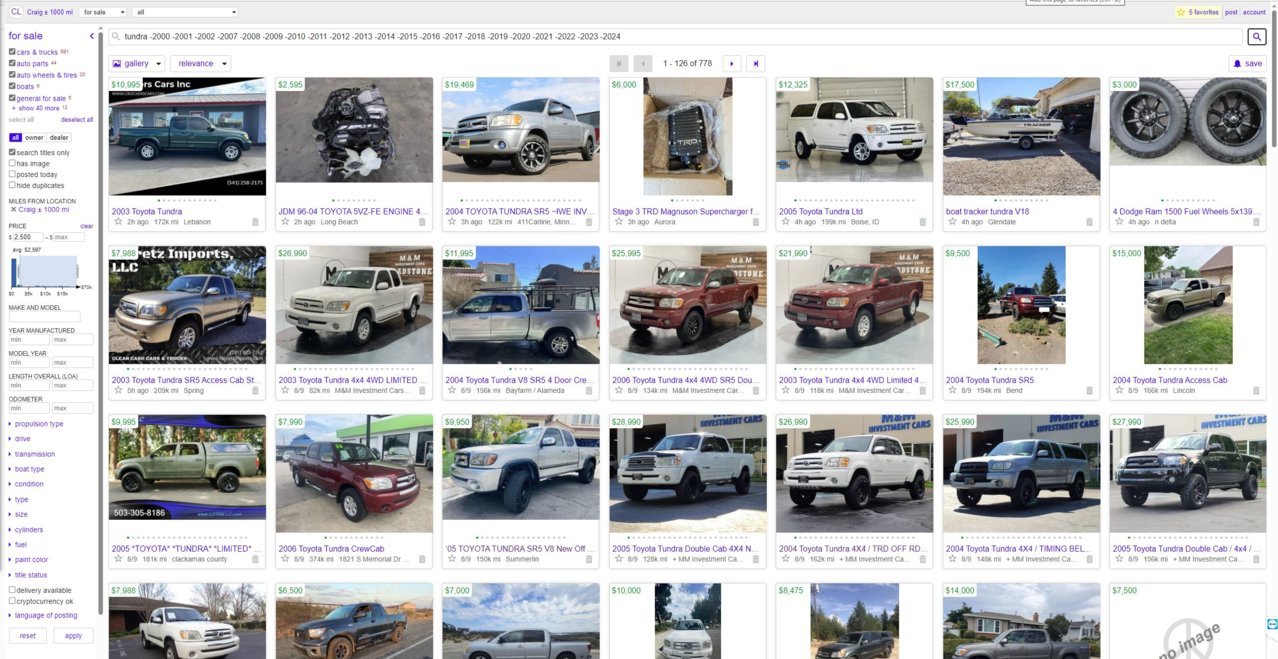Star the 2003 Toyota Tundra SR5 Access Cab Spring listing
Image resolution: width=1278 pixels, height=659 pixels.
coord(118,391)
